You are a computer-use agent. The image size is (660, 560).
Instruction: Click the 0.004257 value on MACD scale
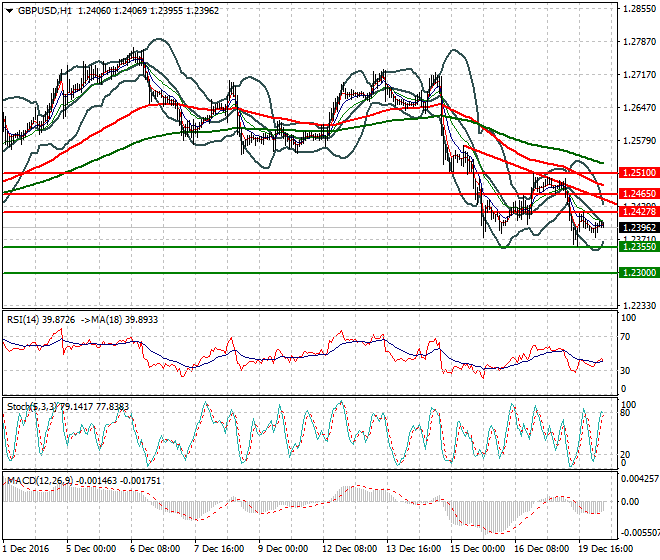(x=638, y=479)
